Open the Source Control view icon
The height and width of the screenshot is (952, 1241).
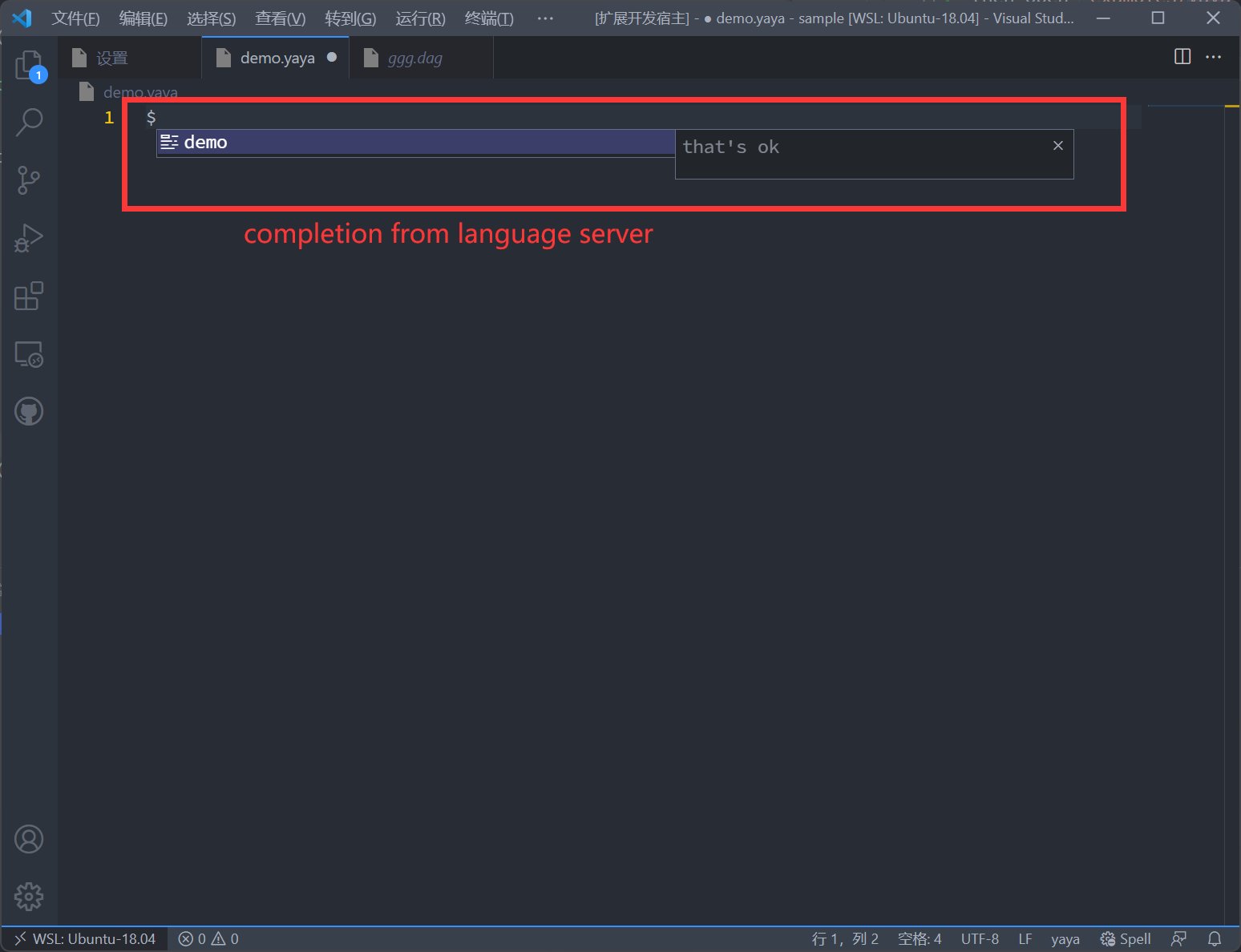30,180
